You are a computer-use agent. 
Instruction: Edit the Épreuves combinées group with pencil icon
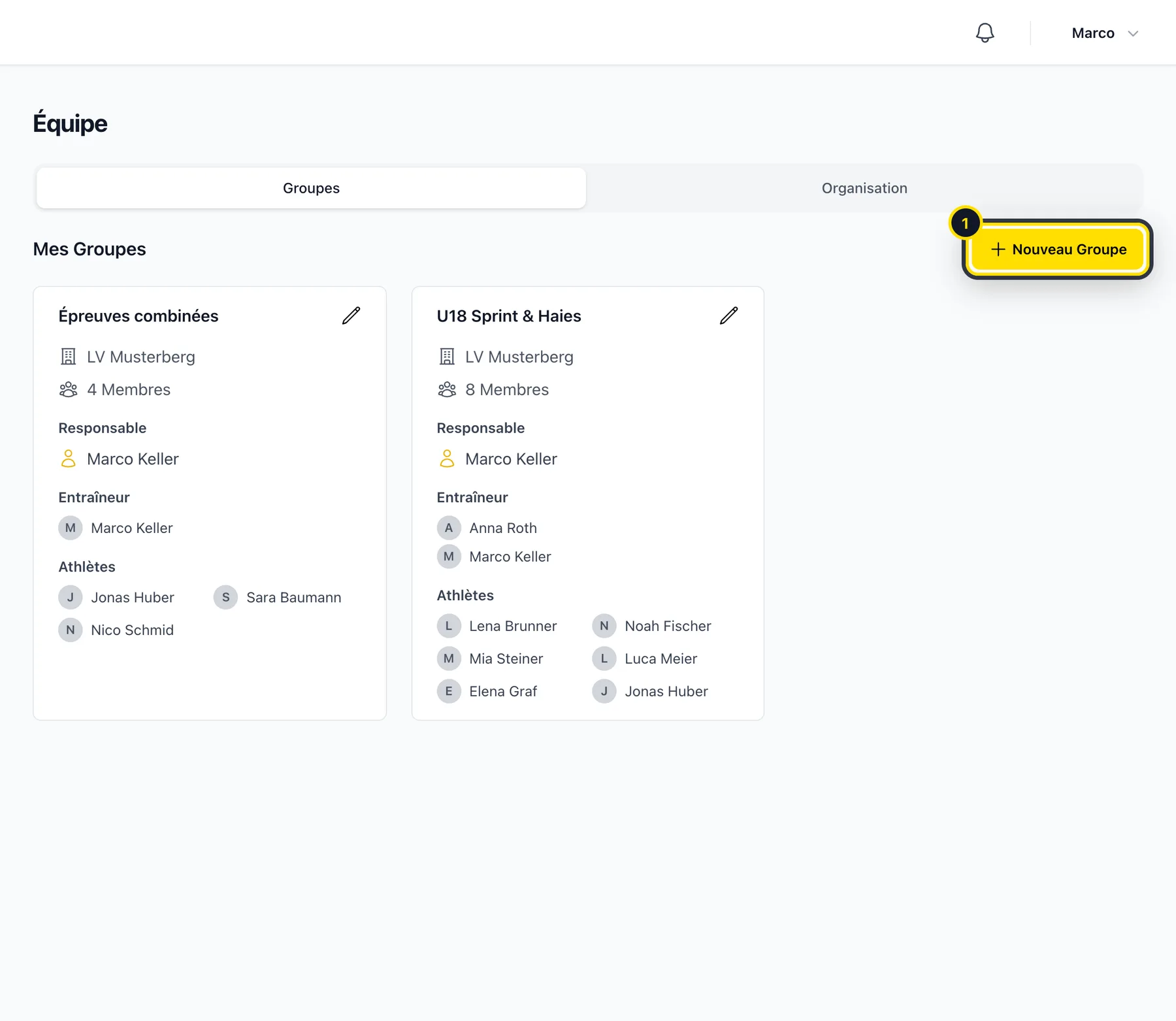point(351,316)
